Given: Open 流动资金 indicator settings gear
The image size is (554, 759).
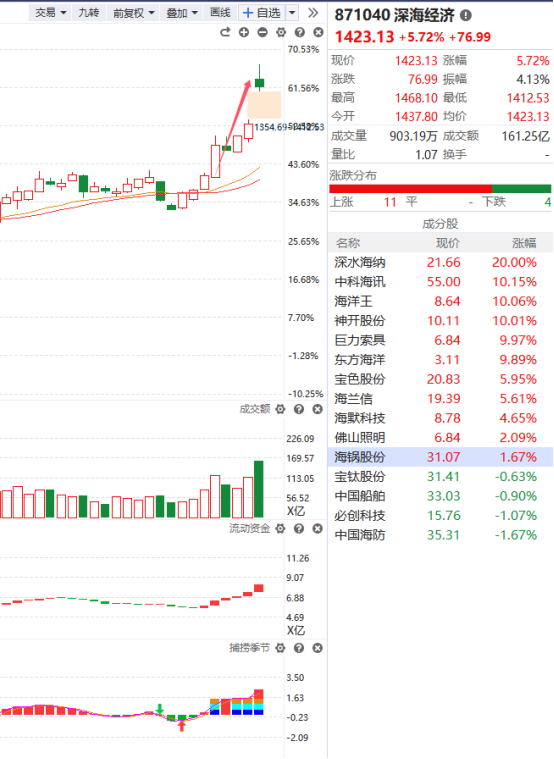Looking at the screenshot, I should [280, 529].
